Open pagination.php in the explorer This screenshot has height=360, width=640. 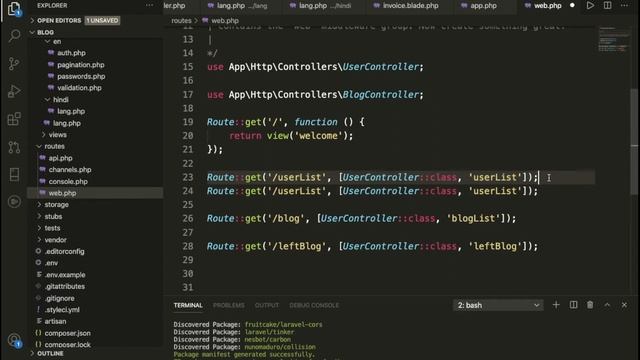(x=80, y=65)
